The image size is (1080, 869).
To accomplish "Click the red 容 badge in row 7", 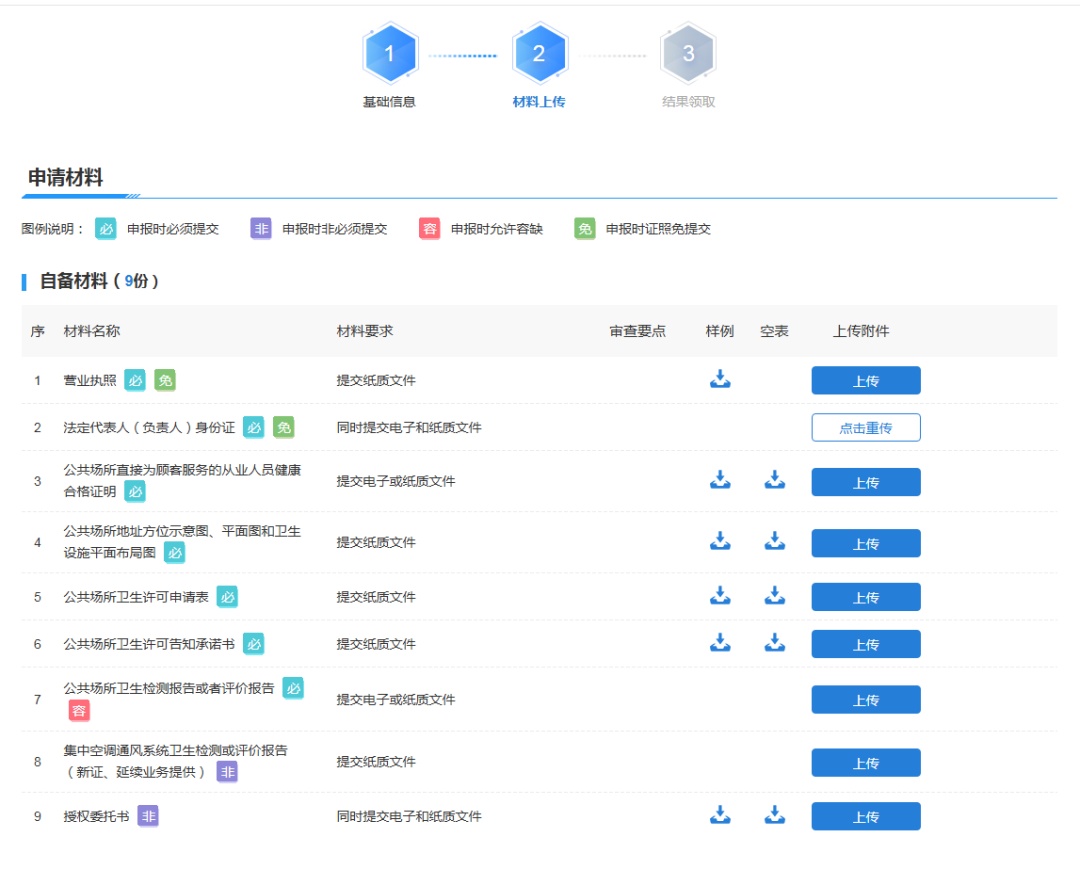I will [x=79, y=710].
